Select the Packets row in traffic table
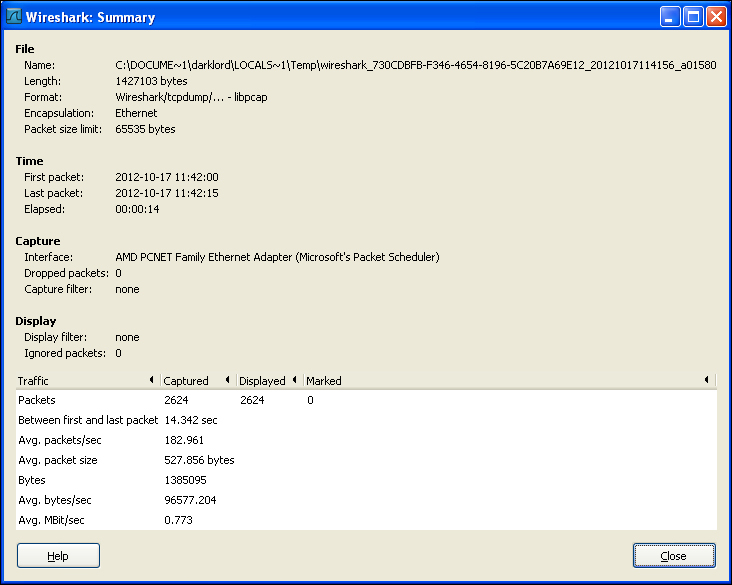 point(366,400)
